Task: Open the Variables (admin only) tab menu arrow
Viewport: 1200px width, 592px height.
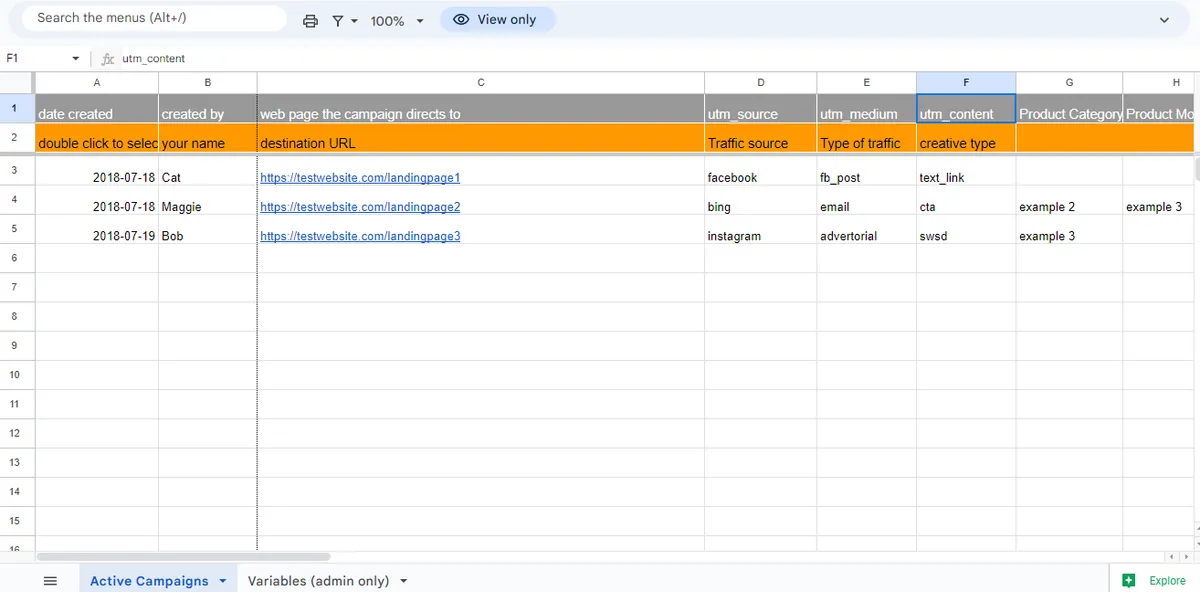Action: click(x=403, y=580)
